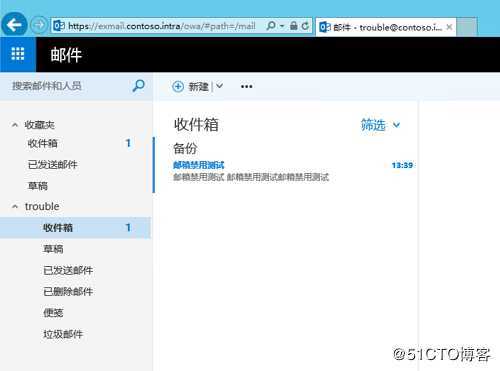Click the refresh page icon

[x=305, y=26]
